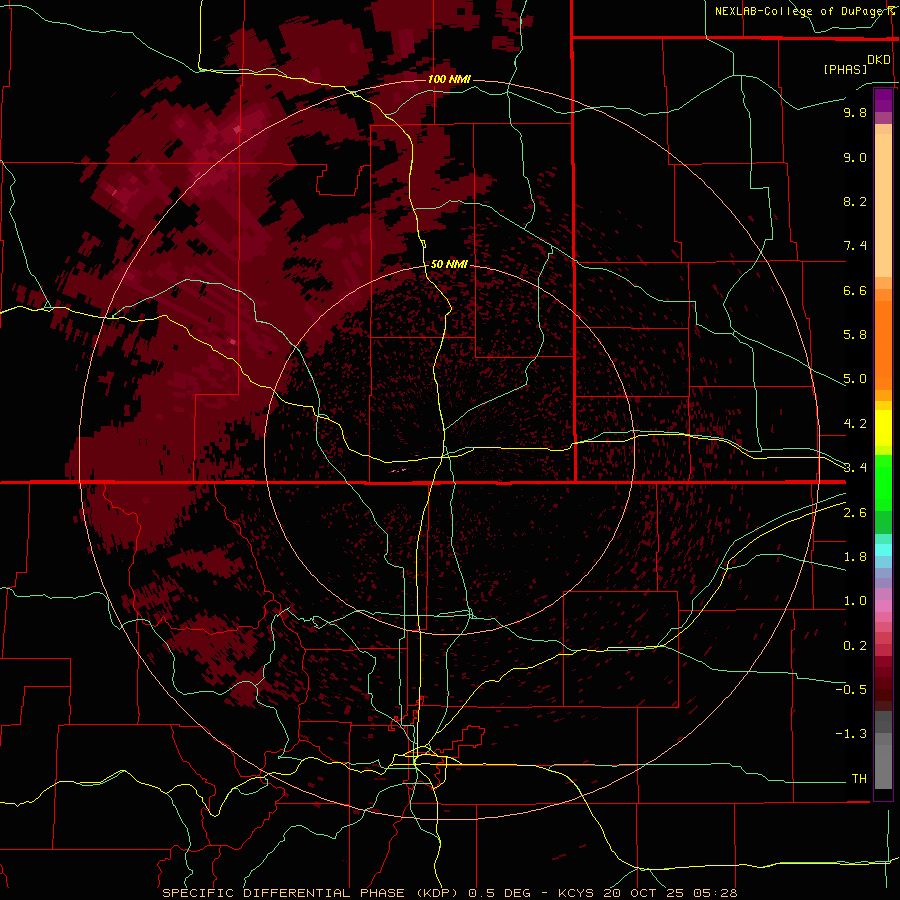This screenshot has height=900, width=900.
Task: Click the 8.2 scale value
Action: tap(855, 201)
